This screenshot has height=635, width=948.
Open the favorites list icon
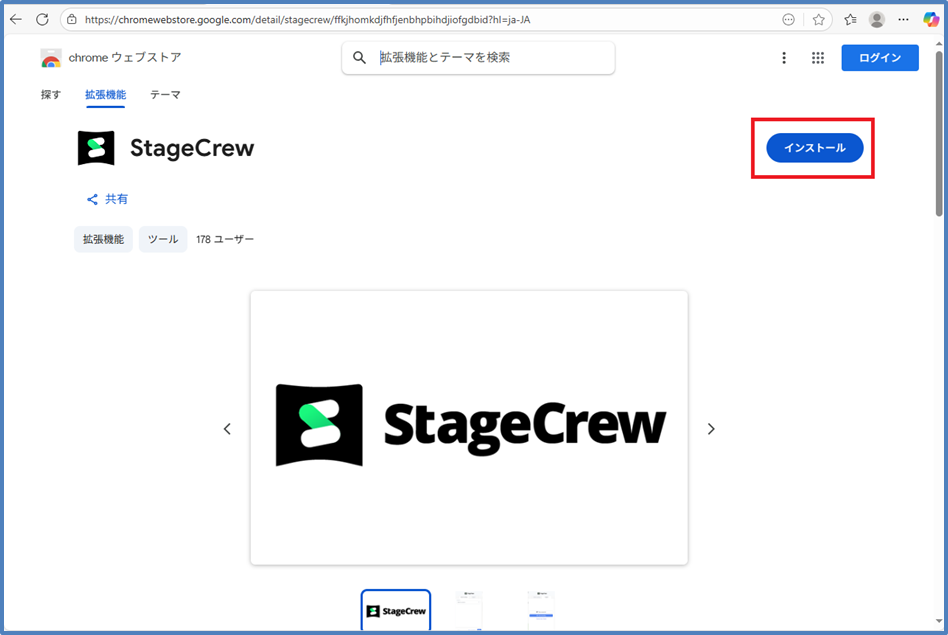coord(851,19)
